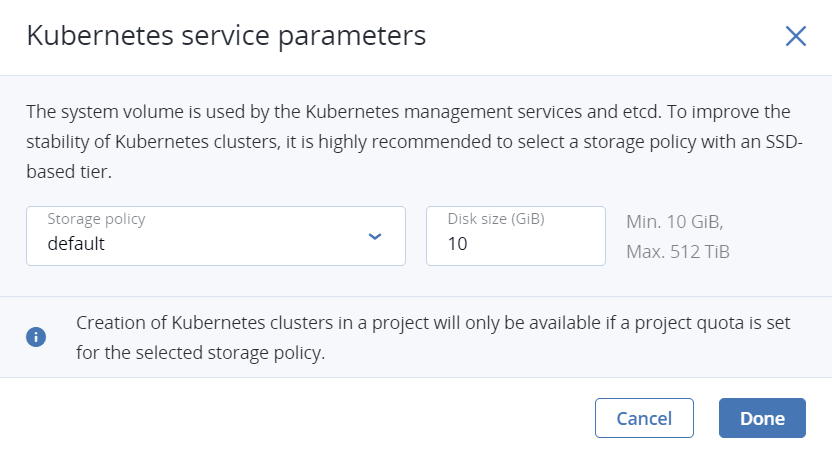
Task: Click the value 10 in Disk size
Action: [x=457, y=244]
